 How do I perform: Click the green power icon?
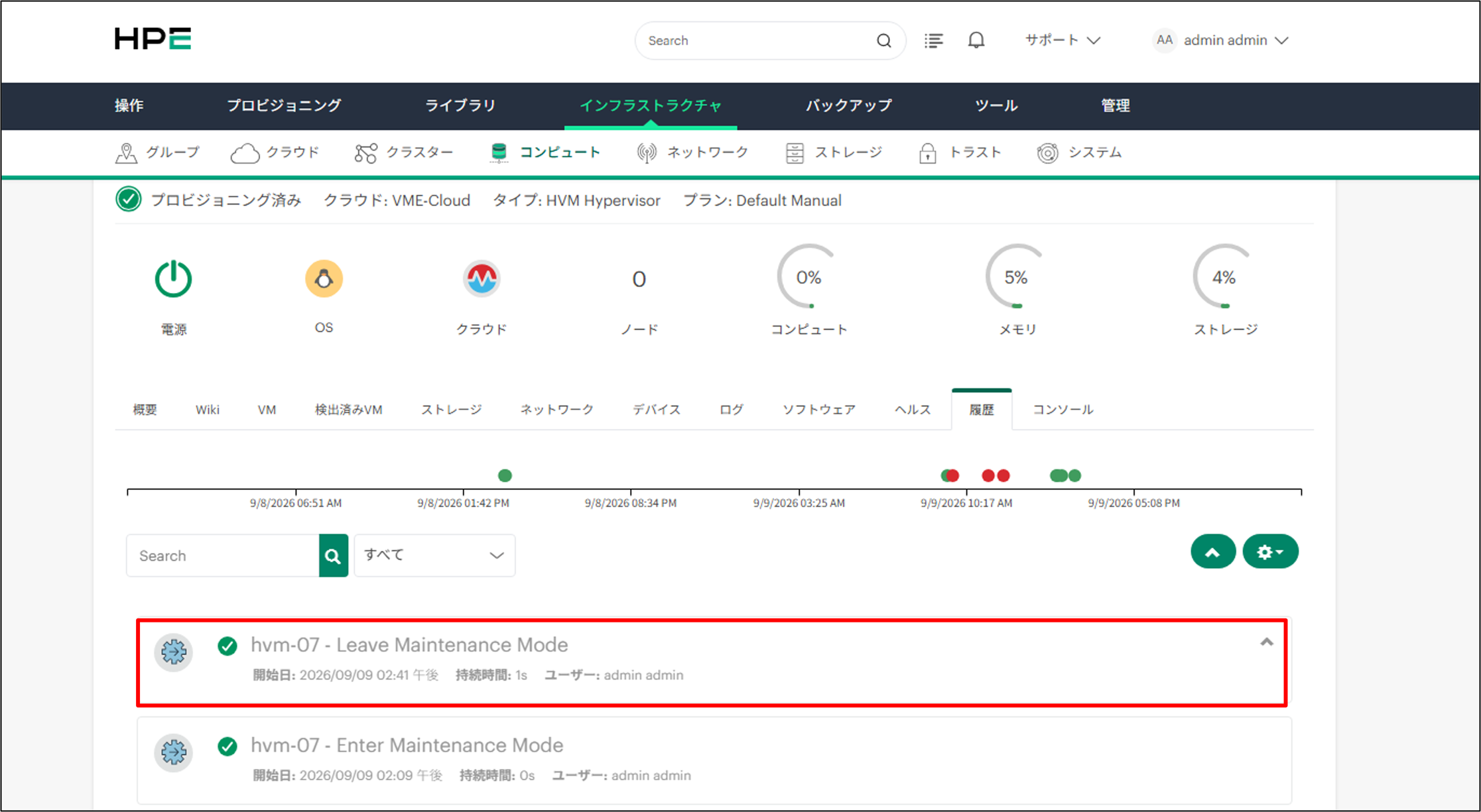[173, 278]
